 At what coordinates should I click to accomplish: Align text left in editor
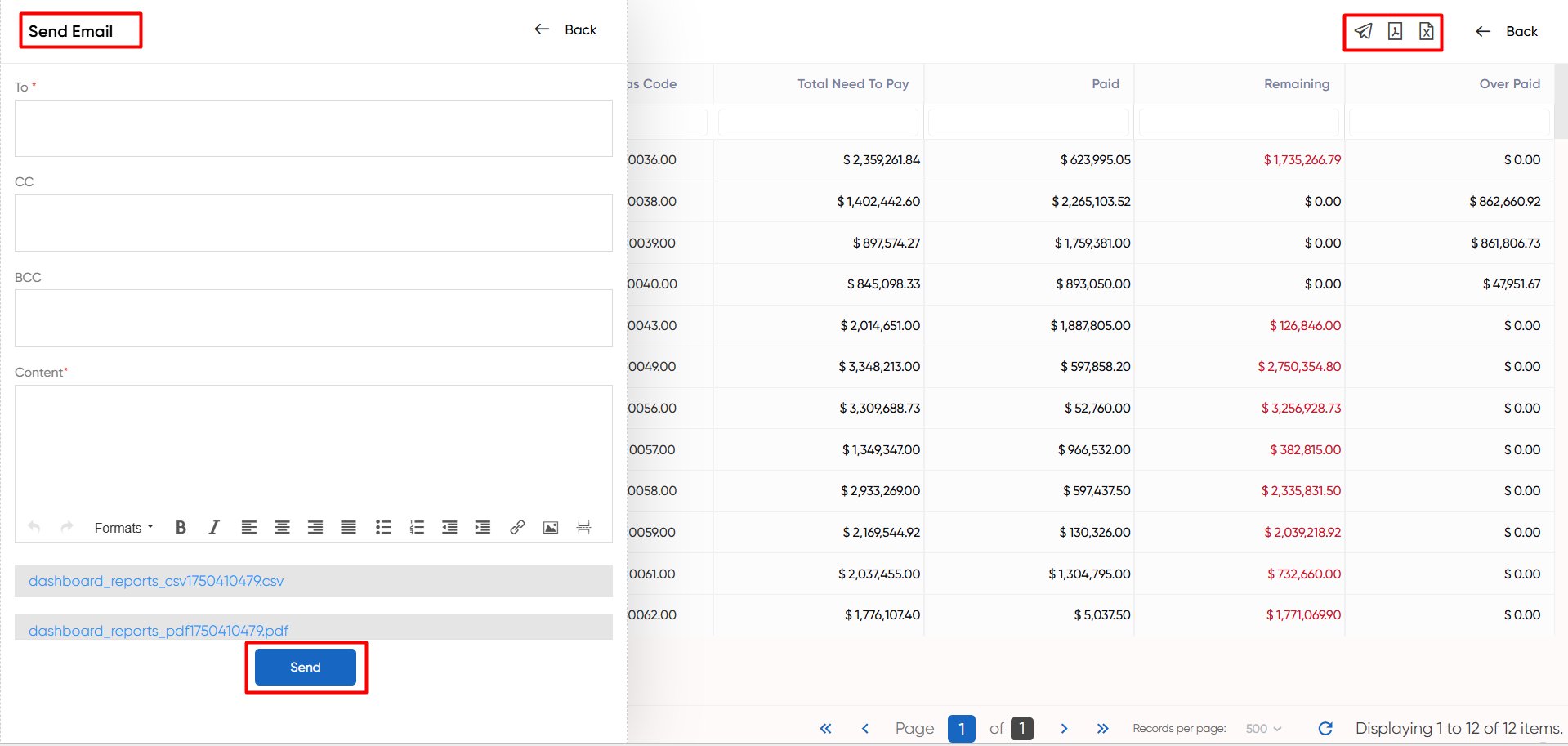coord(249,527)
